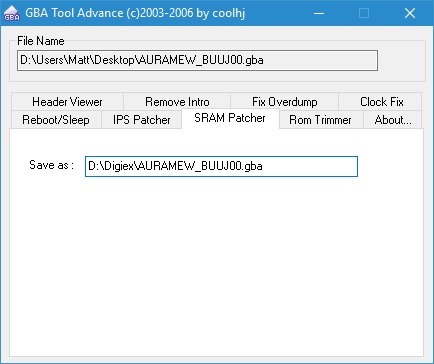The image size is (434, 364).
Task: Show the About... tab
Action: tap(393, 120)
